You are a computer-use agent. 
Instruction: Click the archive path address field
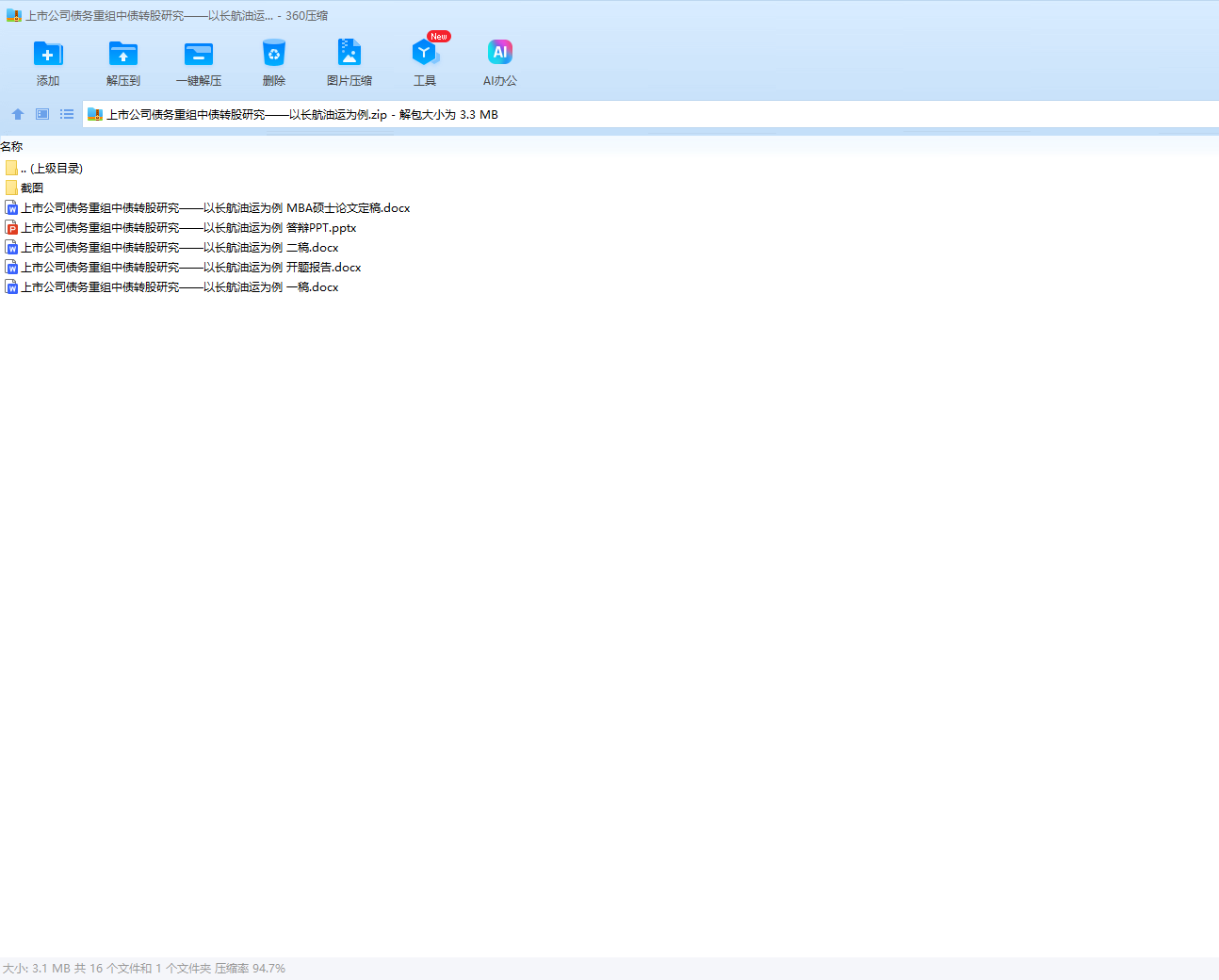(650, 115)
